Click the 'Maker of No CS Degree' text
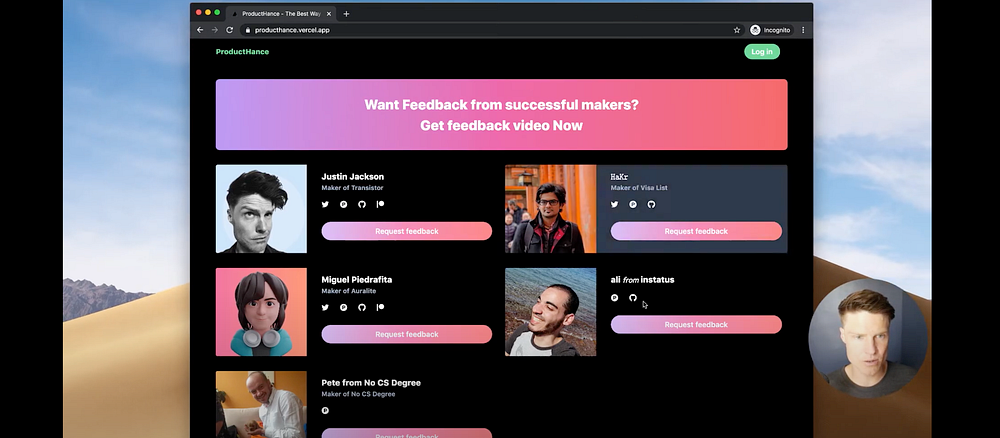This screenshot has width=1000, height=438. (358, 394)
